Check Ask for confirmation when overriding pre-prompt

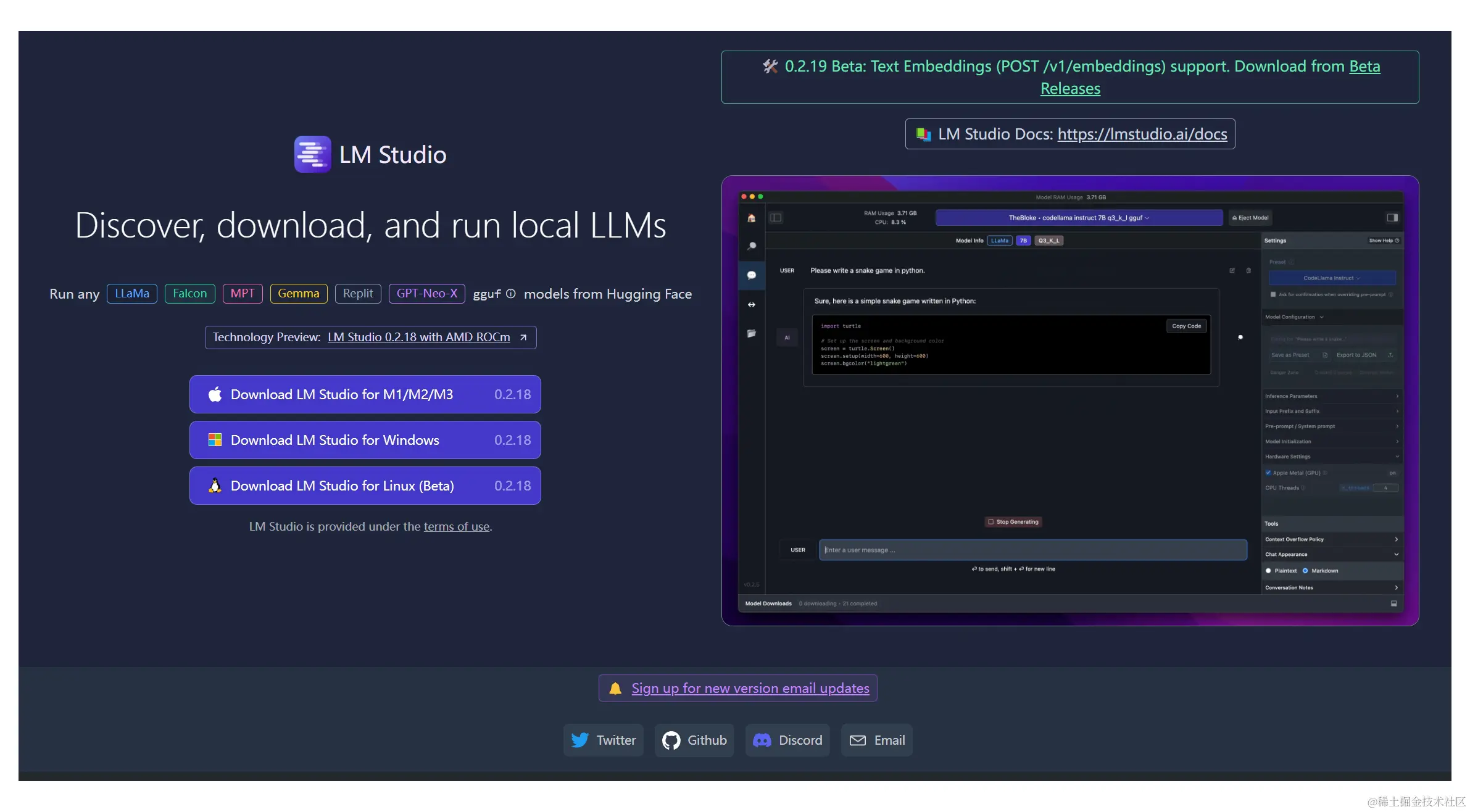[1273, 295]
